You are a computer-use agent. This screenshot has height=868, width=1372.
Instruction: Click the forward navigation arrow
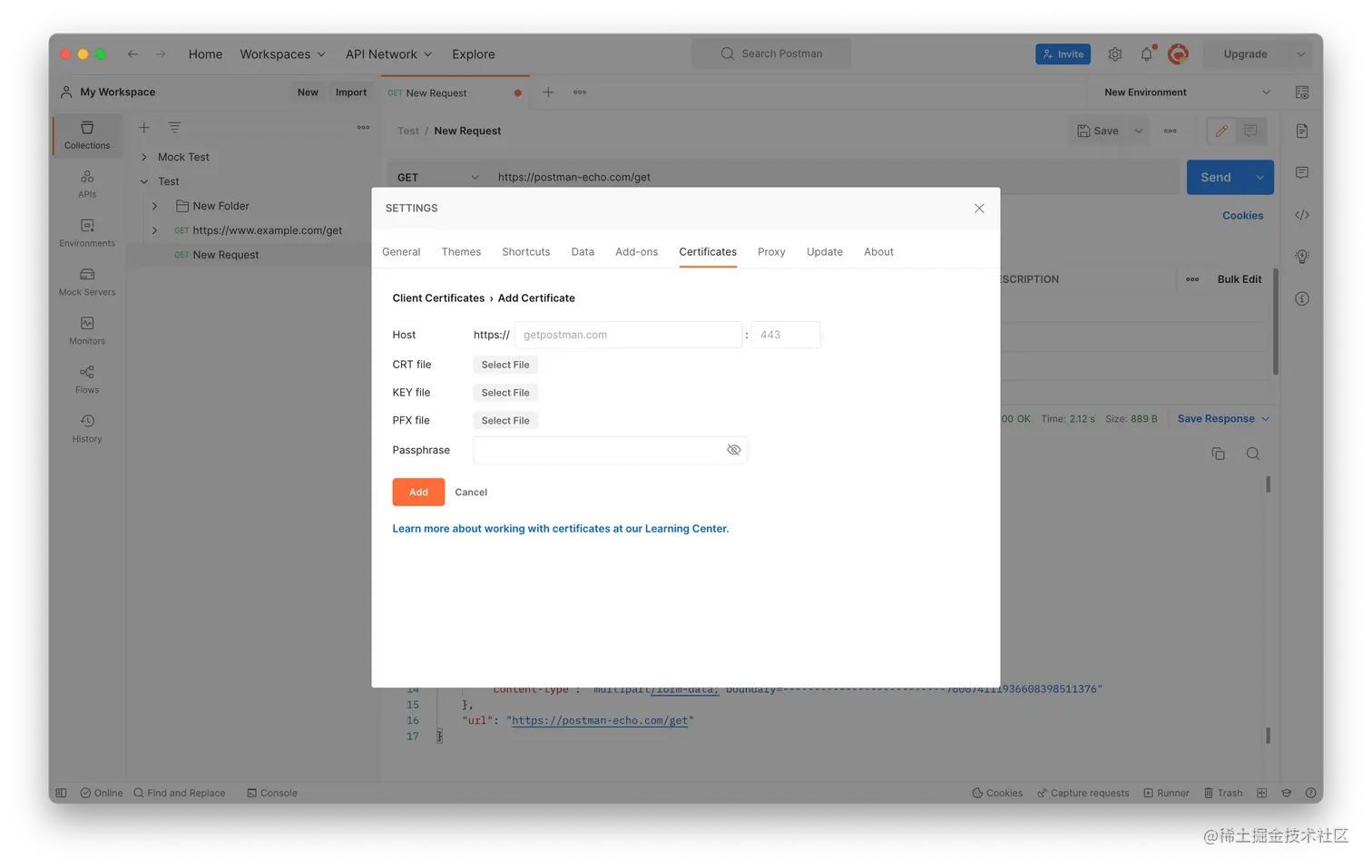161,54
